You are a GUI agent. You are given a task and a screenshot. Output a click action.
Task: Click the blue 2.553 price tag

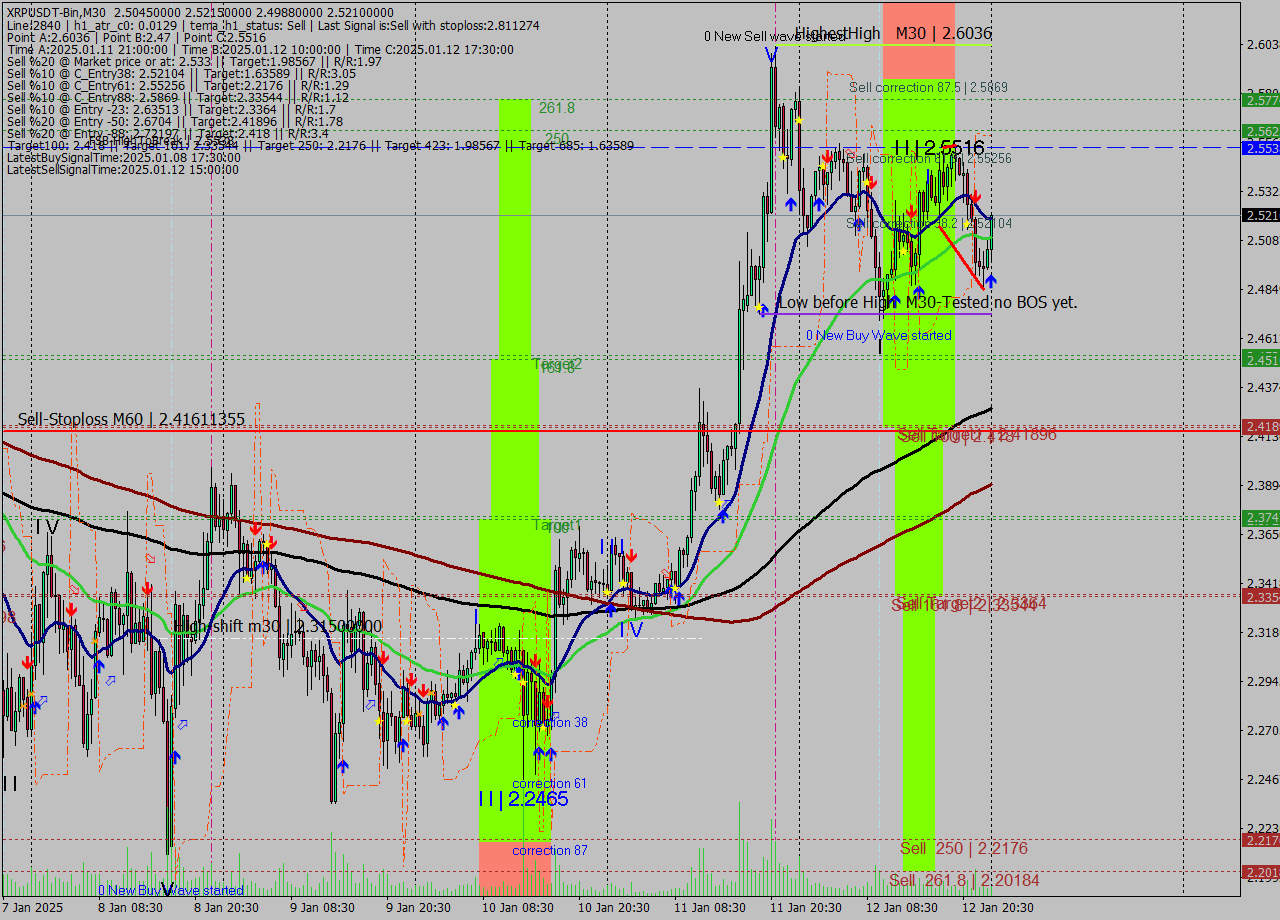tap(1261, 148)
